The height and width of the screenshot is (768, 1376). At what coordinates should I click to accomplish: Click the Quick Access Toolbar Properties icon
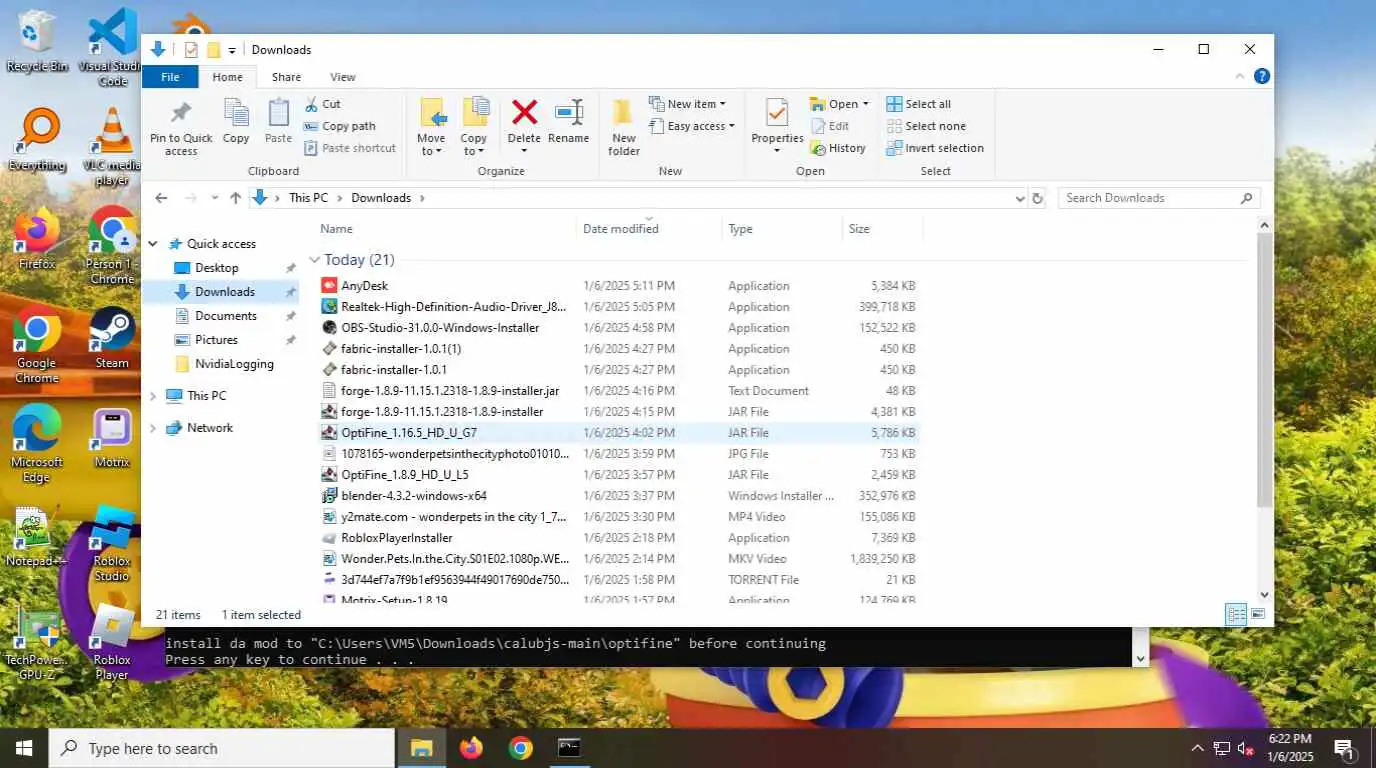pos(191,50)
